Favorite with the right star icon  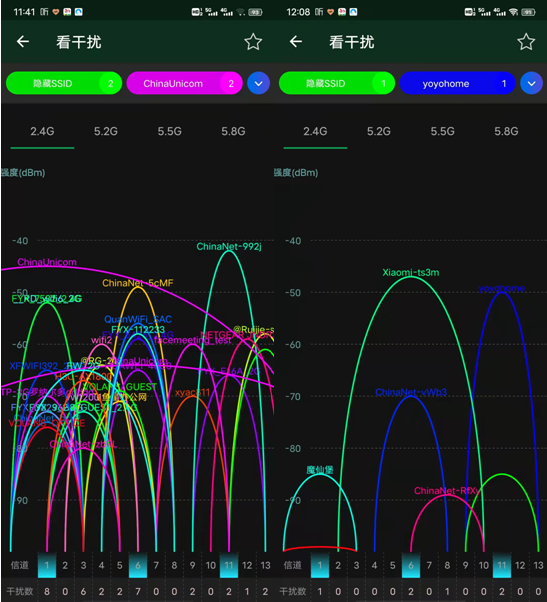click(x=526, y=42)
